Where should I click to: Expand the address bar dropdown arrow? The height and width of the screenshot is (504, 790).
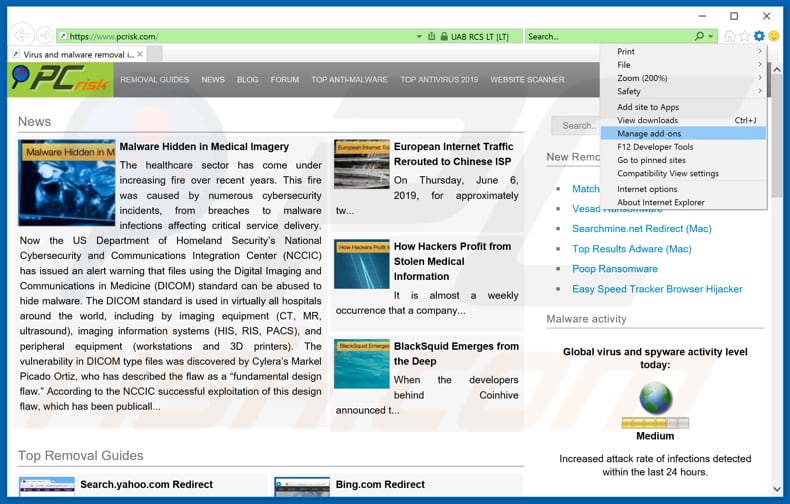click(x=419, y=36)
